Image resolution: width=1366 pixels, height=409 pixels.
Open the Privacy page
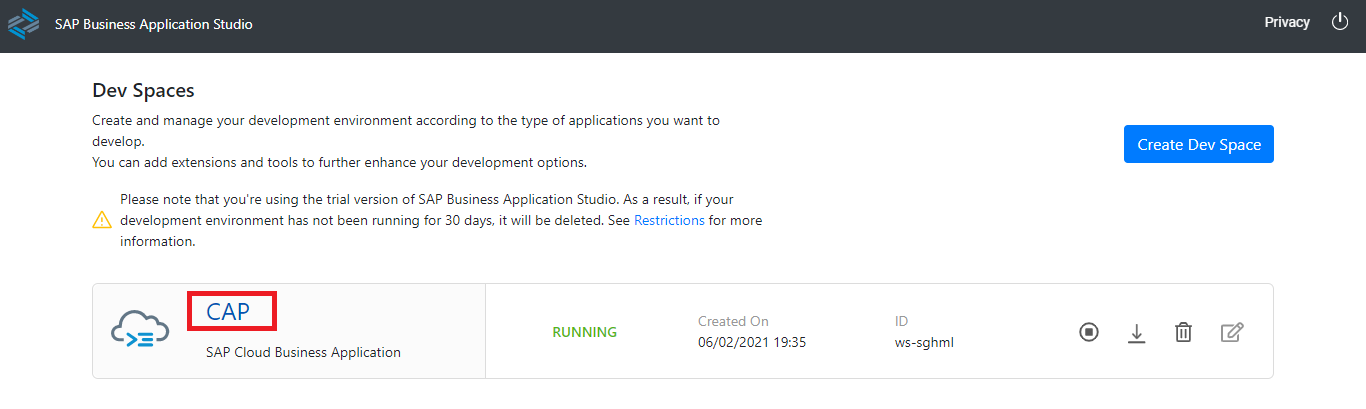tap(1287, 22)
